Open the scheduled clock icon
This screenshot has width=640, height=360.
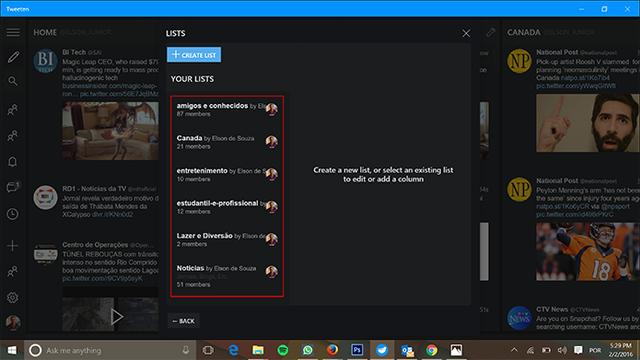pos(13,214)
